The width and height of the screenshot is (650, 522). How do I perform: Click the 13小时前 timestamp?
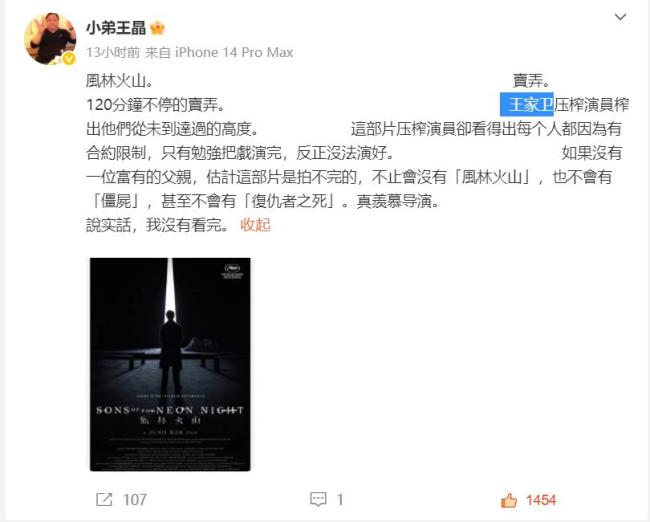pyautogui.click(x=113, y=52)
